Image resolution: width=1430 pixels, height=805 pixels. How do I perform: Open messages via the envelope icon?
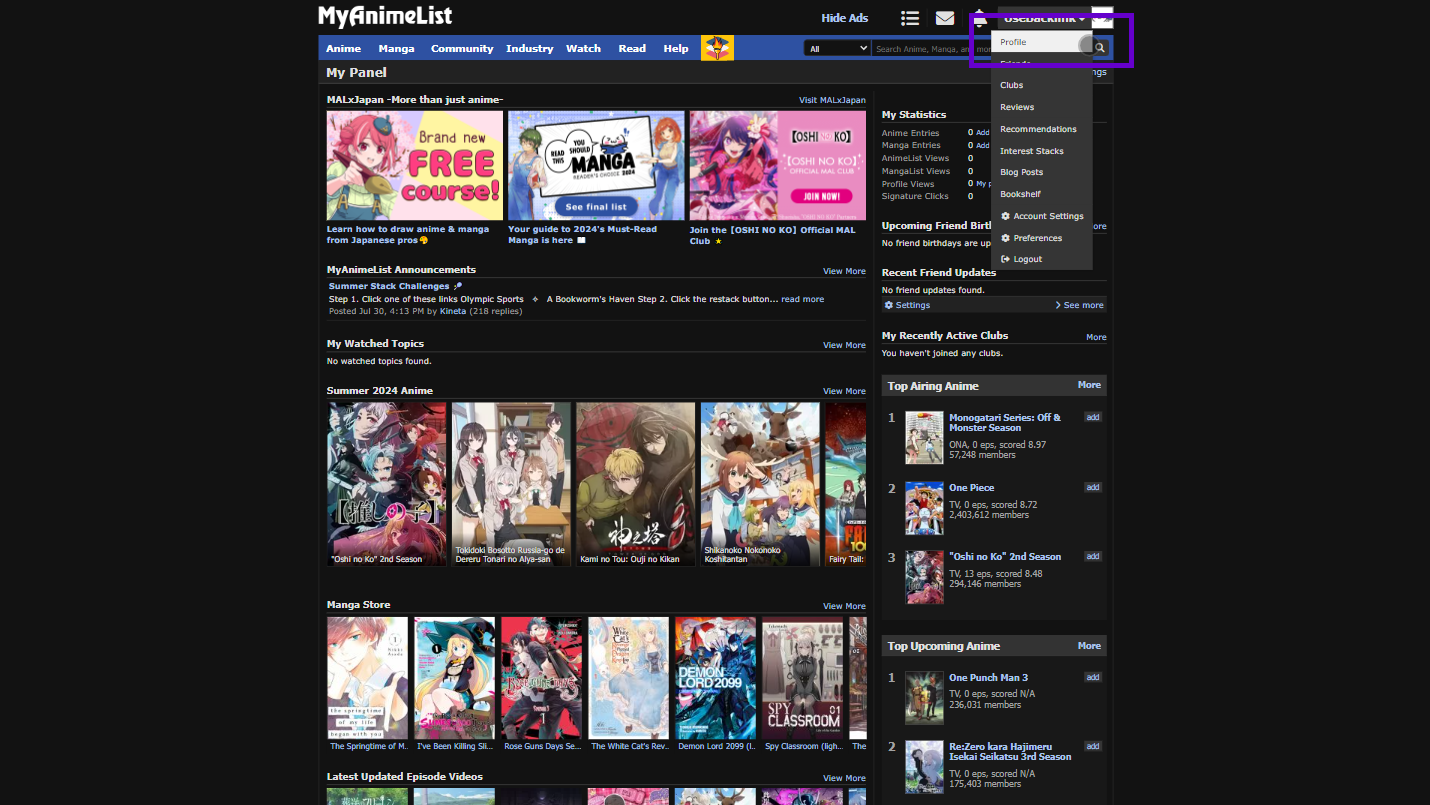(x=944, y=18)
